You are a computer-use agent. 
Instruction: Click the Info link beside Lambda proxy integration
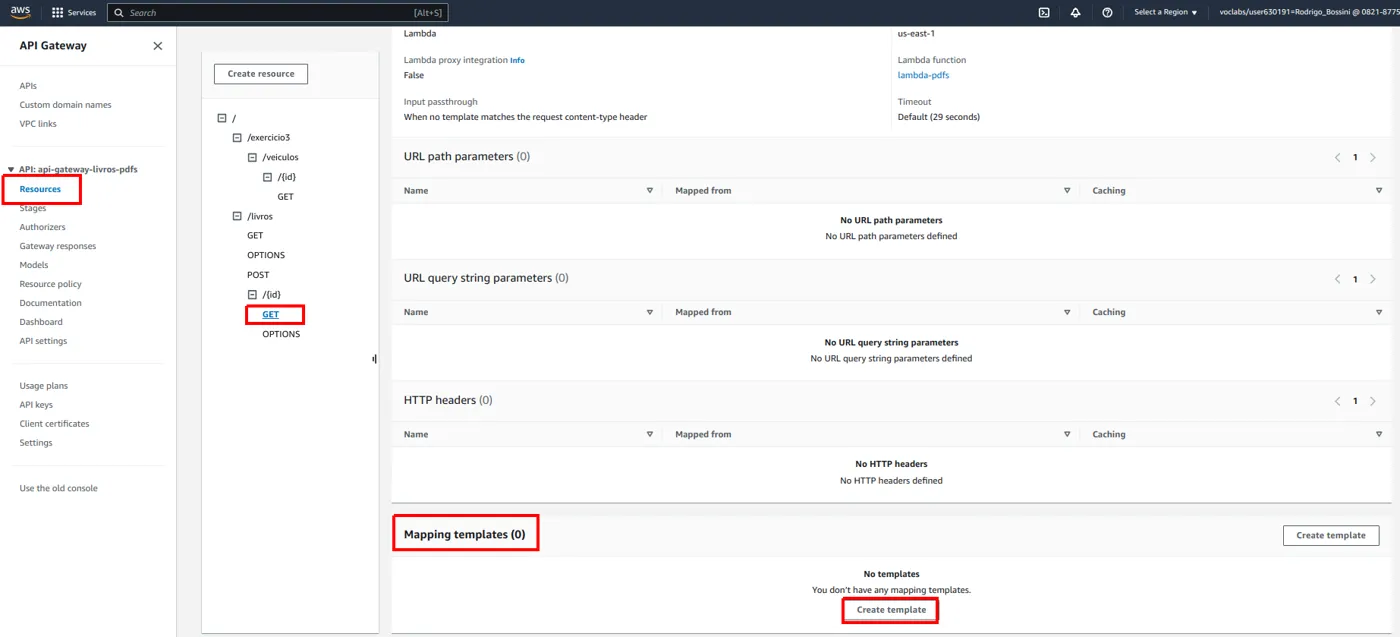point(517,60)
